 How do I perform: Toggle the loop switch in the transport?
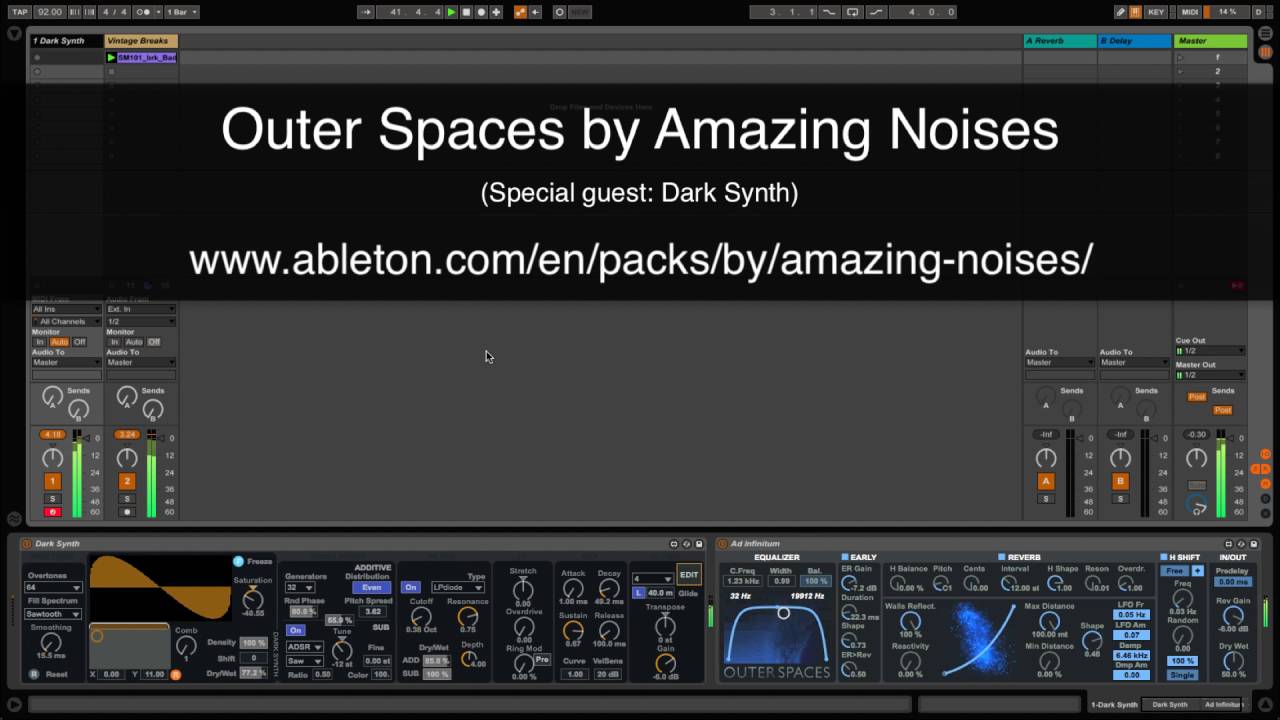coord(852,12)
